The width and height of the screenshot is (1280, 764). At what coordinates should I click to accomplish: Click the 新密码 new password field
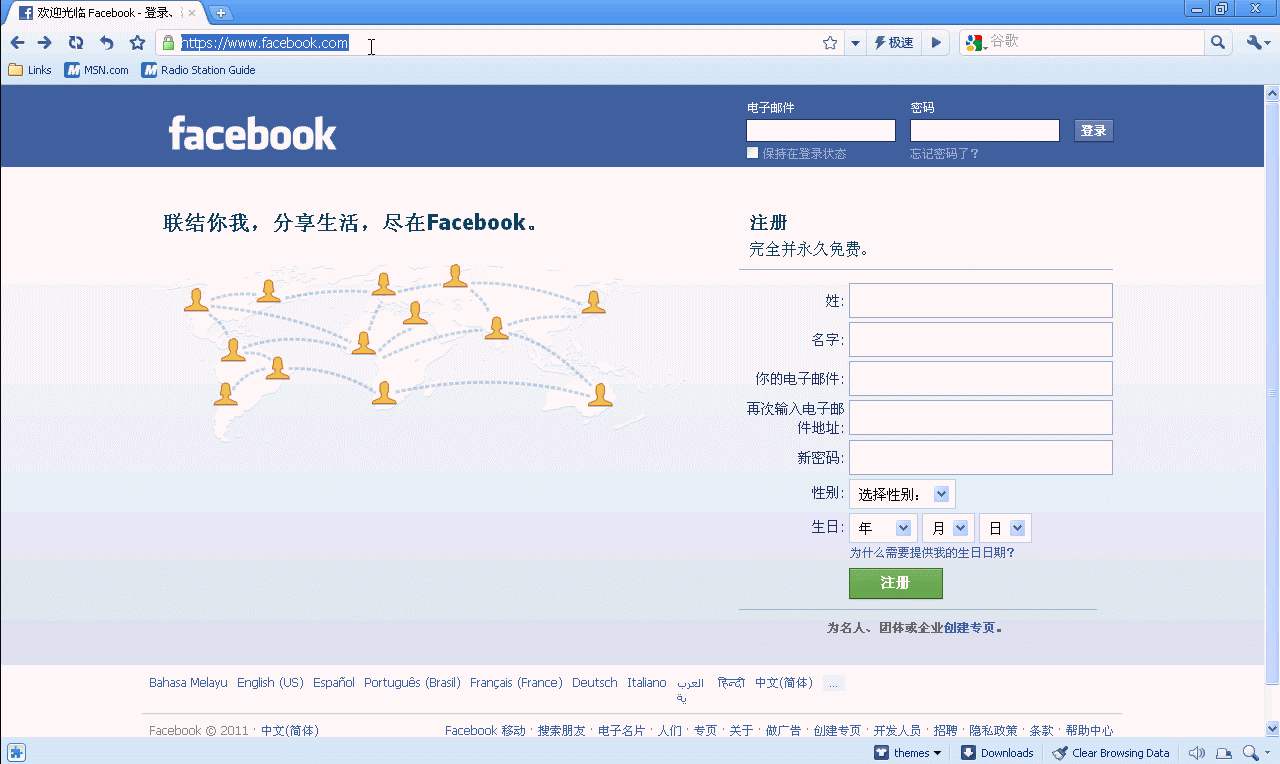point(981,457)
